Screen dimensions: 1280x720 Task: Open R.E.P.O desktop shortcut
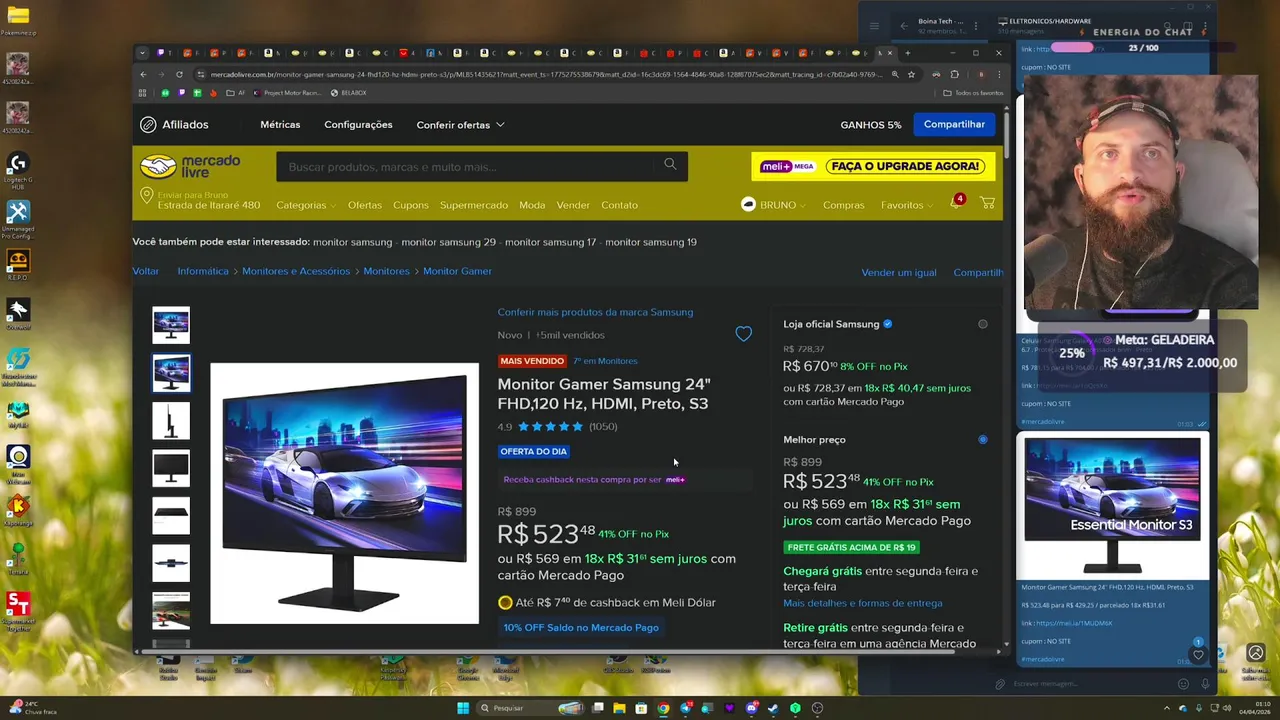tap(18, 266)
